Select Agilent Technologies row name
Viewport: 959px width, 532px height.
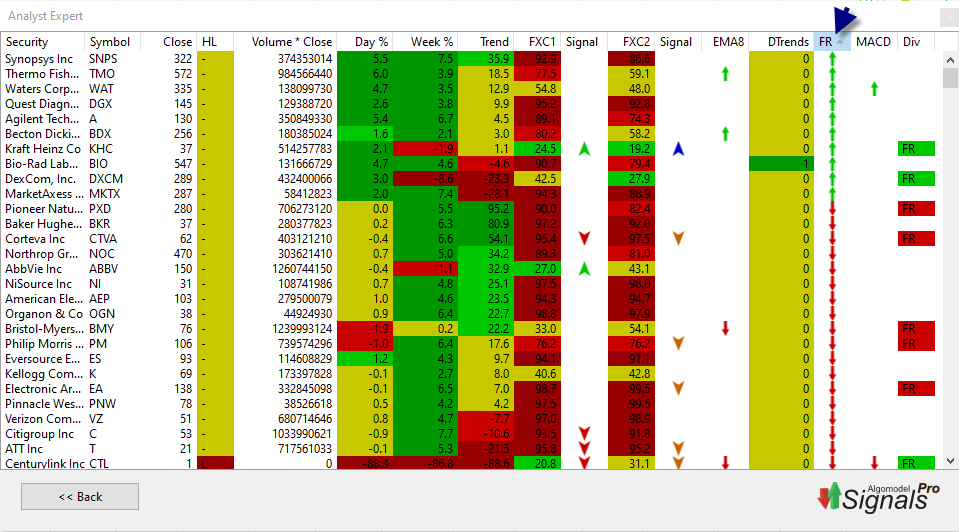(42, 119)
